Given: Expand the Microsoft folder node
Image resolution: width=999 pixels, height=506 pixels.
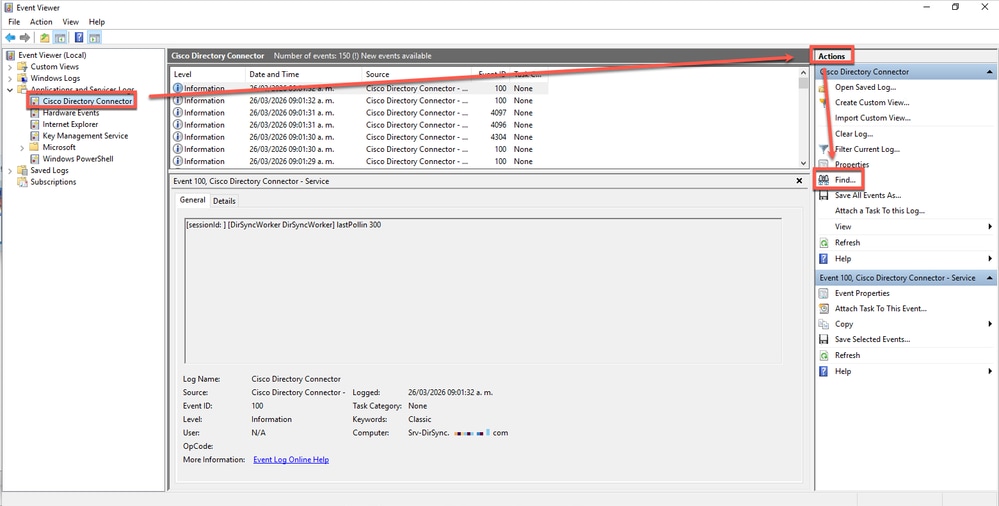Looking at the screenshot, I should (22, 148).
